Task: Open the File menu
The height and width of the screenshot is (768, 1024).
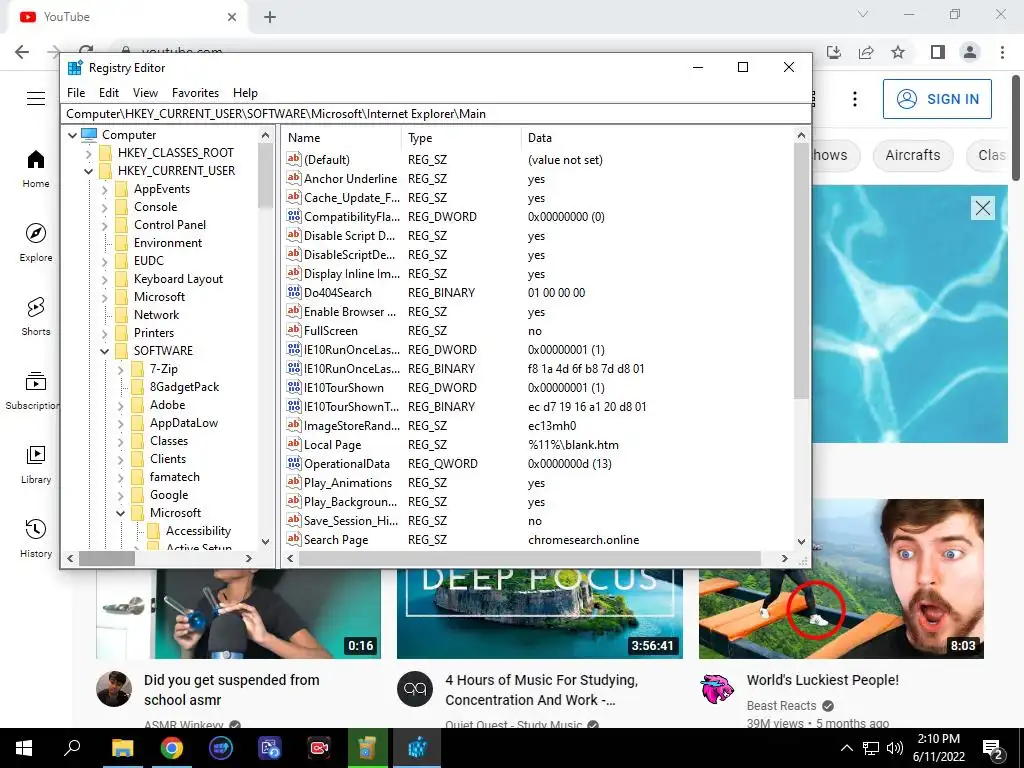Action: tap(76, 93)
